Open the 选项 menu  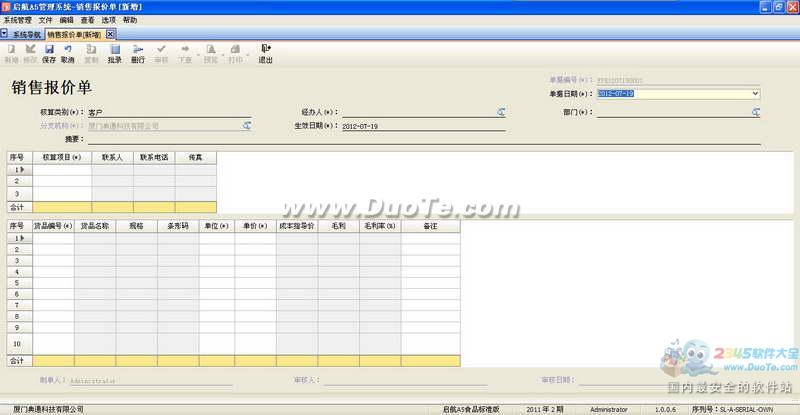[109, 20]
